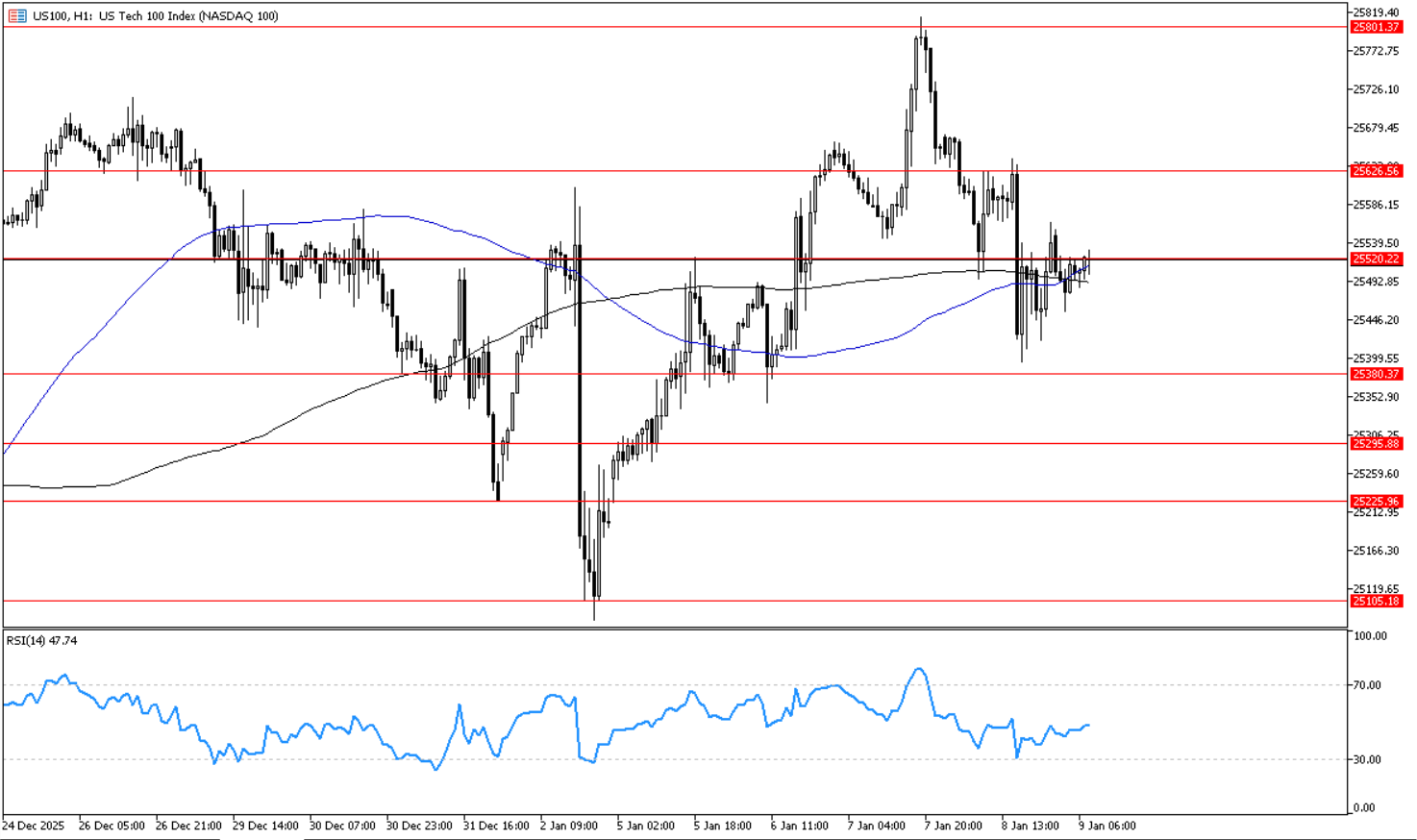Click the 2 Jan 09:00 time label
The width and height of the screenshot is (1417, 840).
568,826
